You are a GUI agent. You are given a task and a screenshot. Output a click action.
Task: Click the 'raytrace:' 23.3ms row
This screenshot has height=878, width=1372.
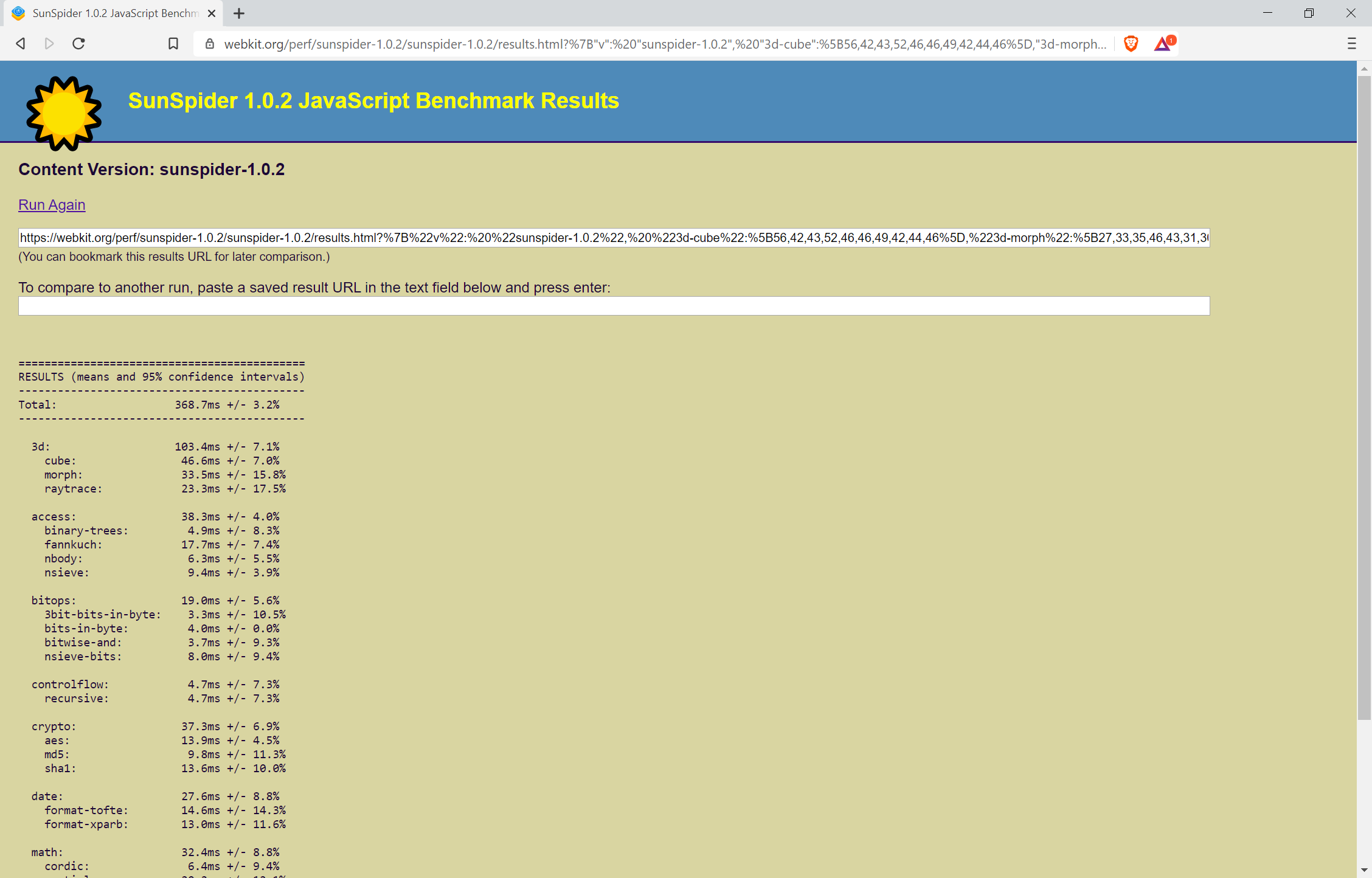[x=165, y=489]
